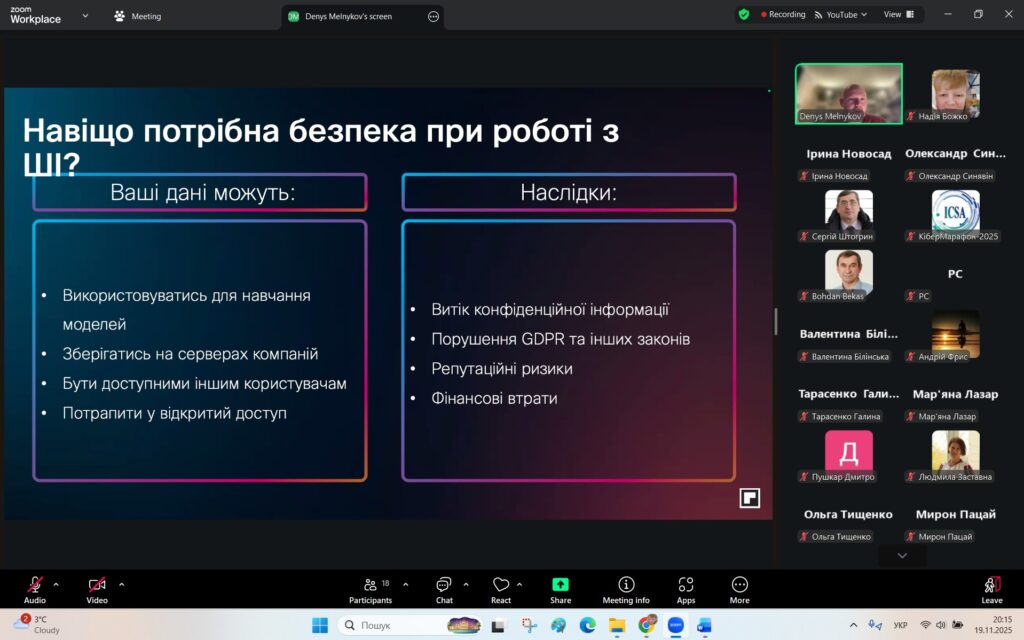Open the More options menu
Screen dimensions: 1024x640
(739, 588)
